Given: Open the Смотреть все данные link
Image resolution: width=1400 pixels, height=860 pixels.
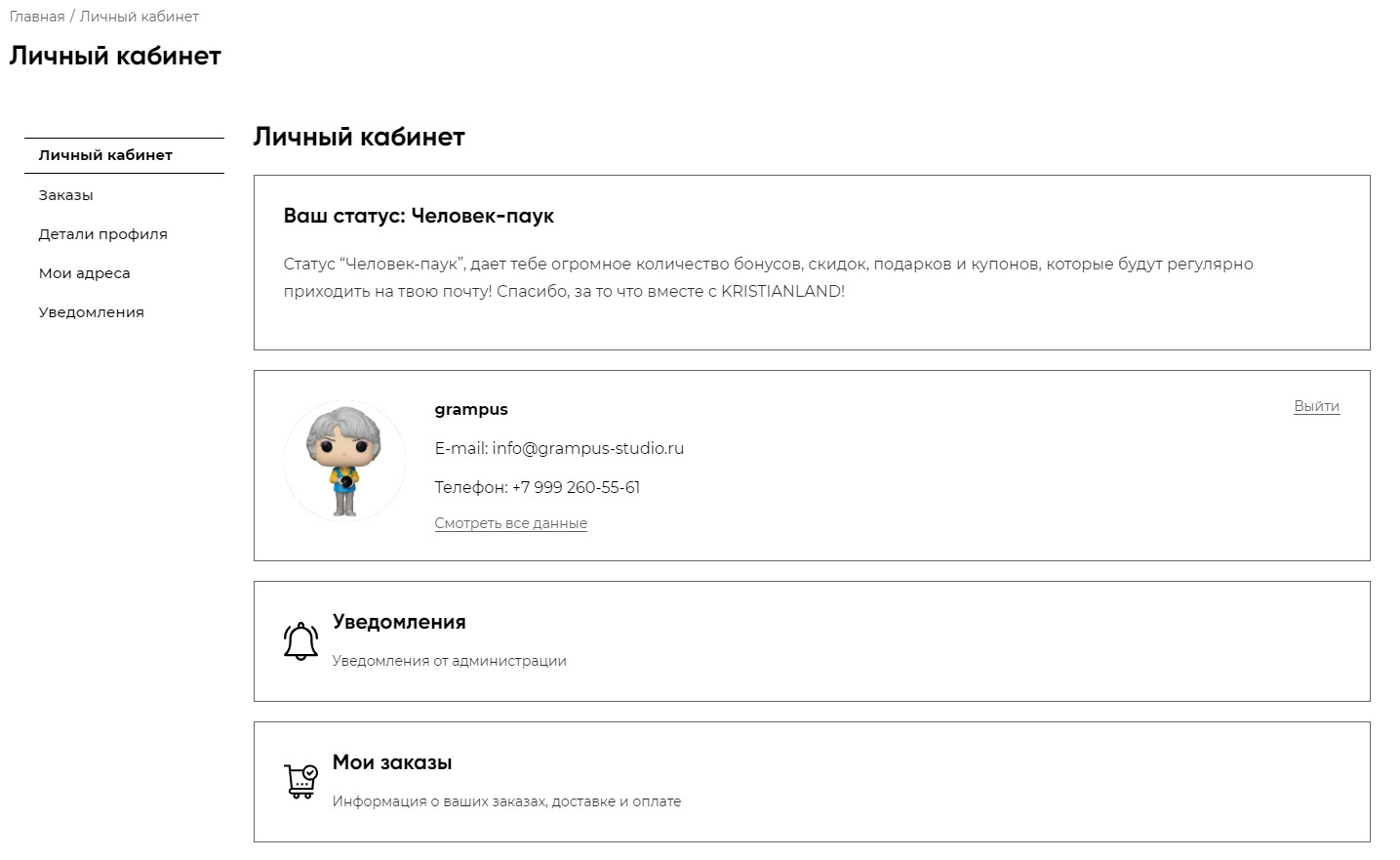Looking at the screenshot, I should coord(510,523).
